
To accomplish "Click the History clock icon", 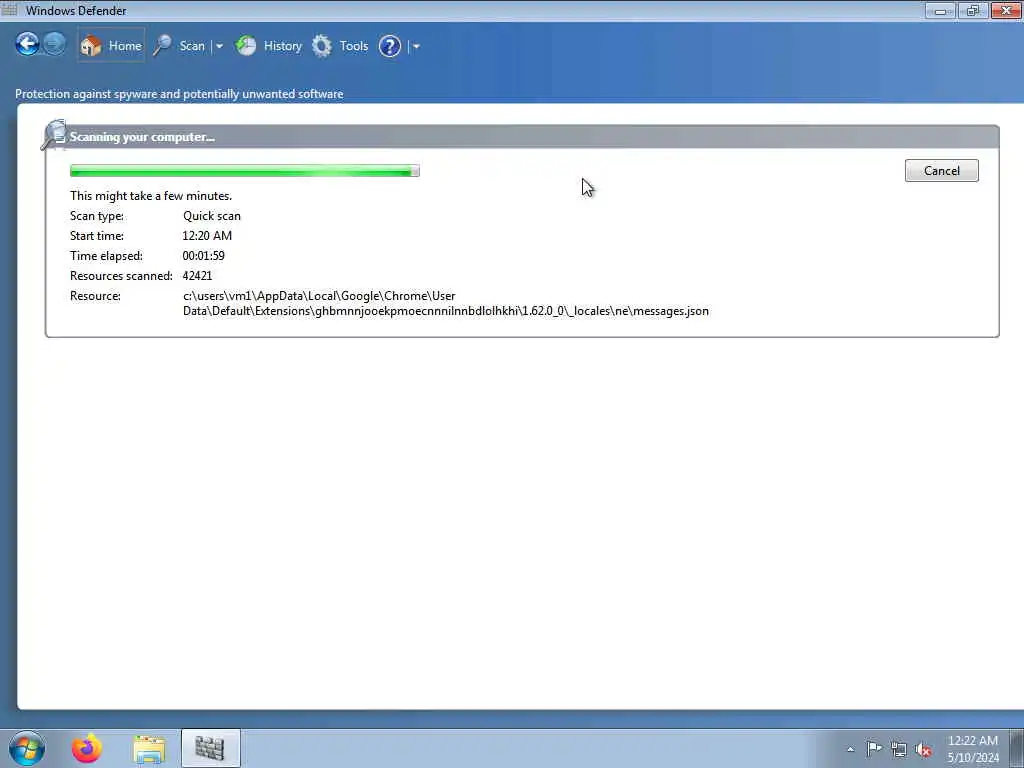I will [x=246, y=46].
